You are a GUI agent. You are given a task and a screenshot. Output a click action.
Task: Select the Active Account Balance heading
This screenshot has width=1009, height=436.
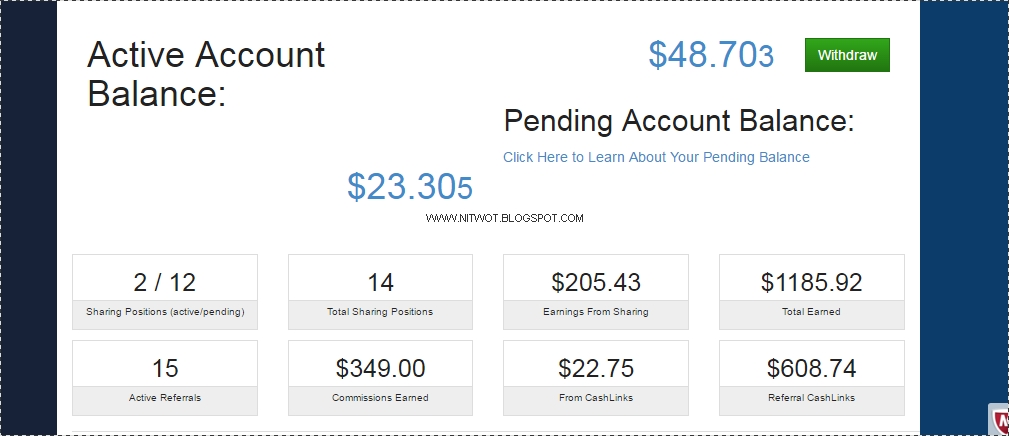pos(206,74)
